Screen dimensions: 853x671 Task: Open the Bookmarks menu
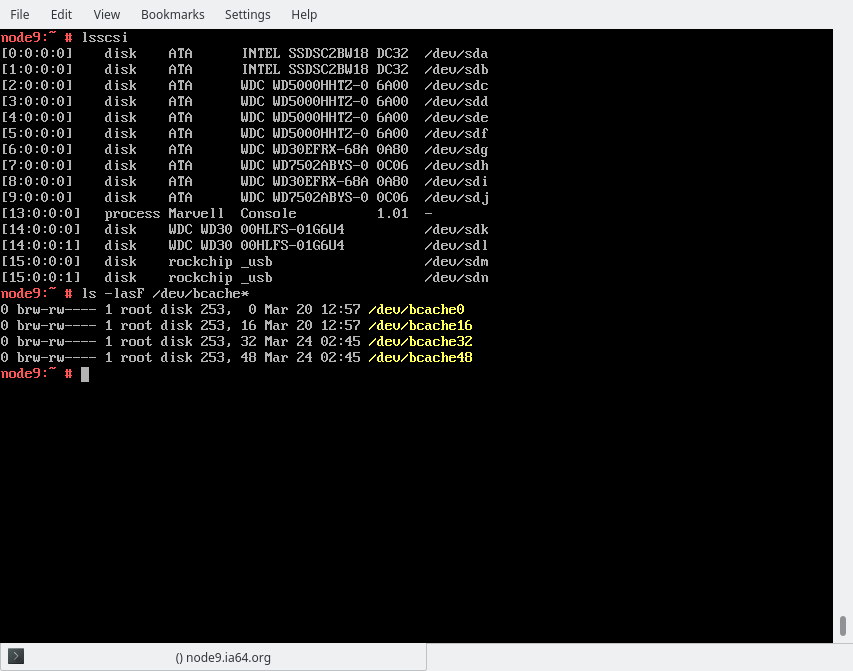[172, 15]
